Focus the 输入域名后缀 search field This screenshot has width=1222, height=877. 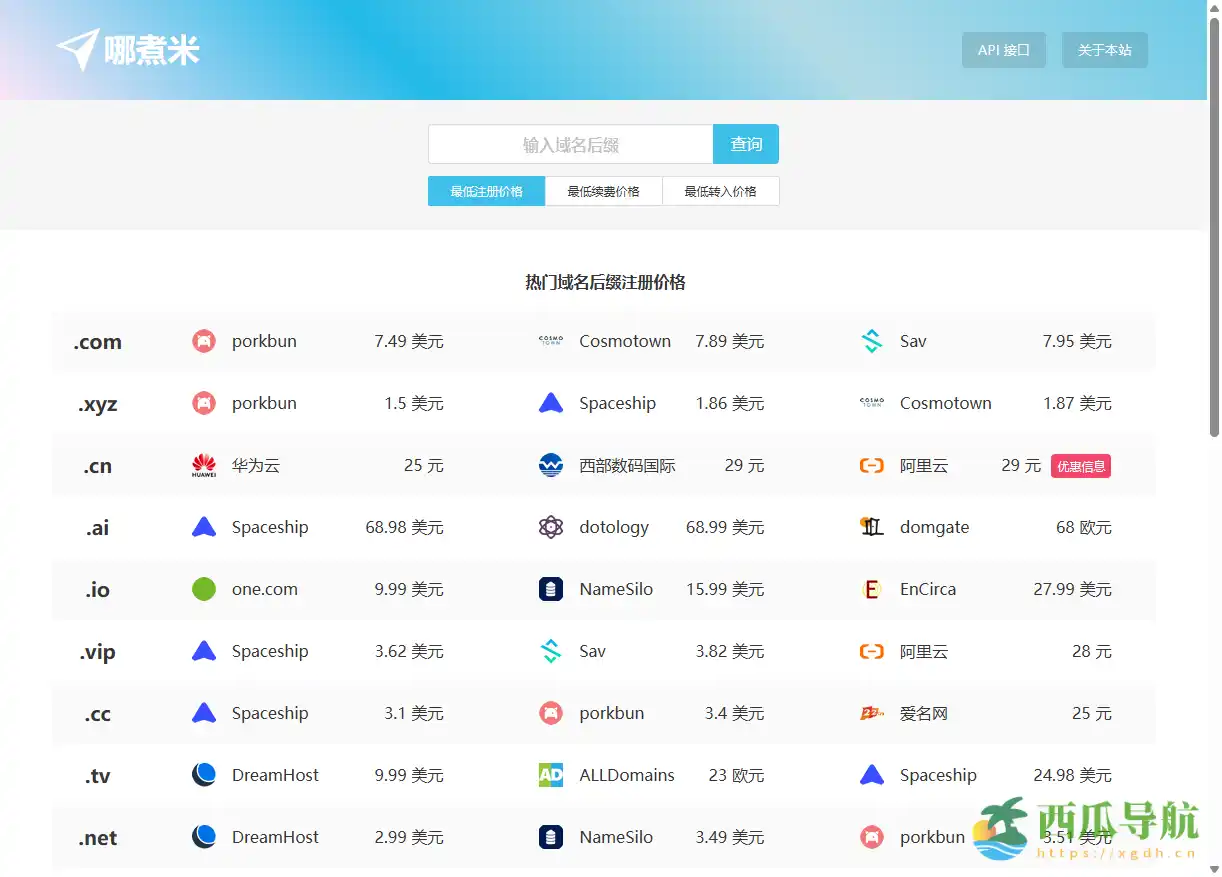pyautogui.click(x=570, y=145)
